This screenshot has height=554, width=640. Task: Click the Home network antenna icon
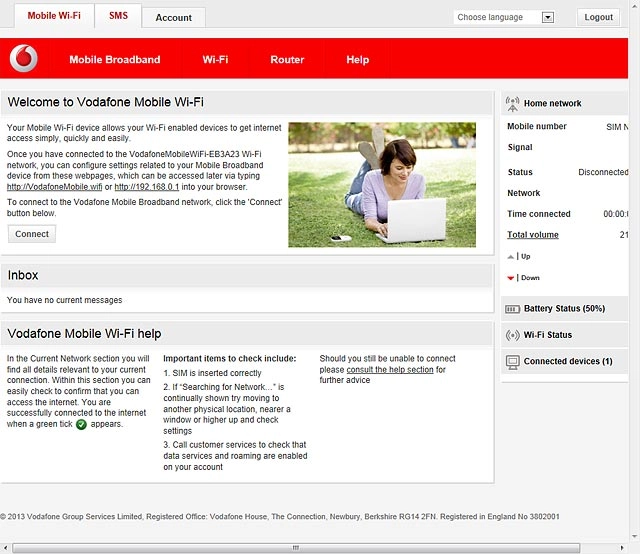tap(512, 104)
